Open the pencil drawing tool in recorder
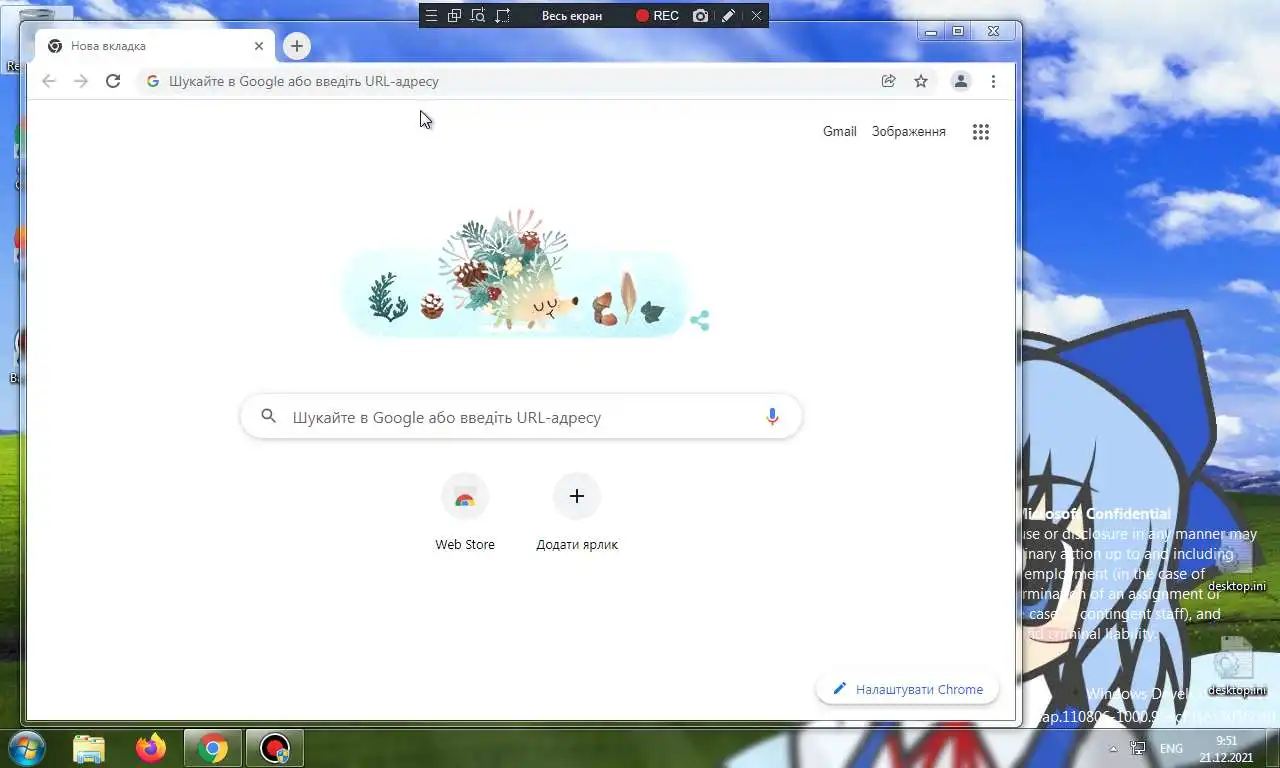 click(x=729, y=16)
